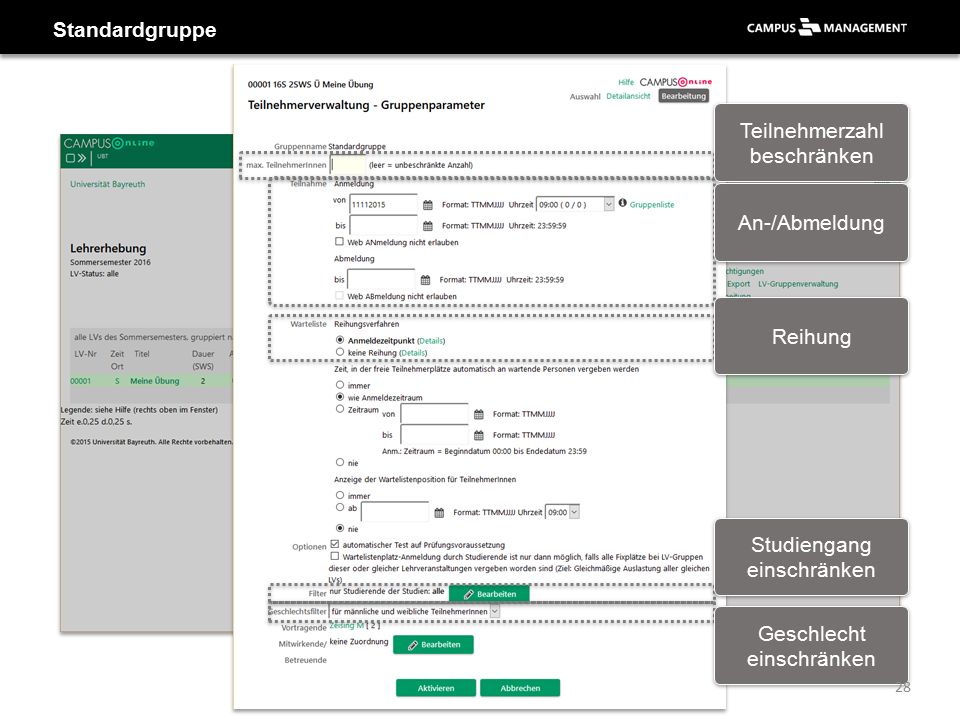
Task: Open Details link next to Anmeldezeitpunkt
Action: 431,341
